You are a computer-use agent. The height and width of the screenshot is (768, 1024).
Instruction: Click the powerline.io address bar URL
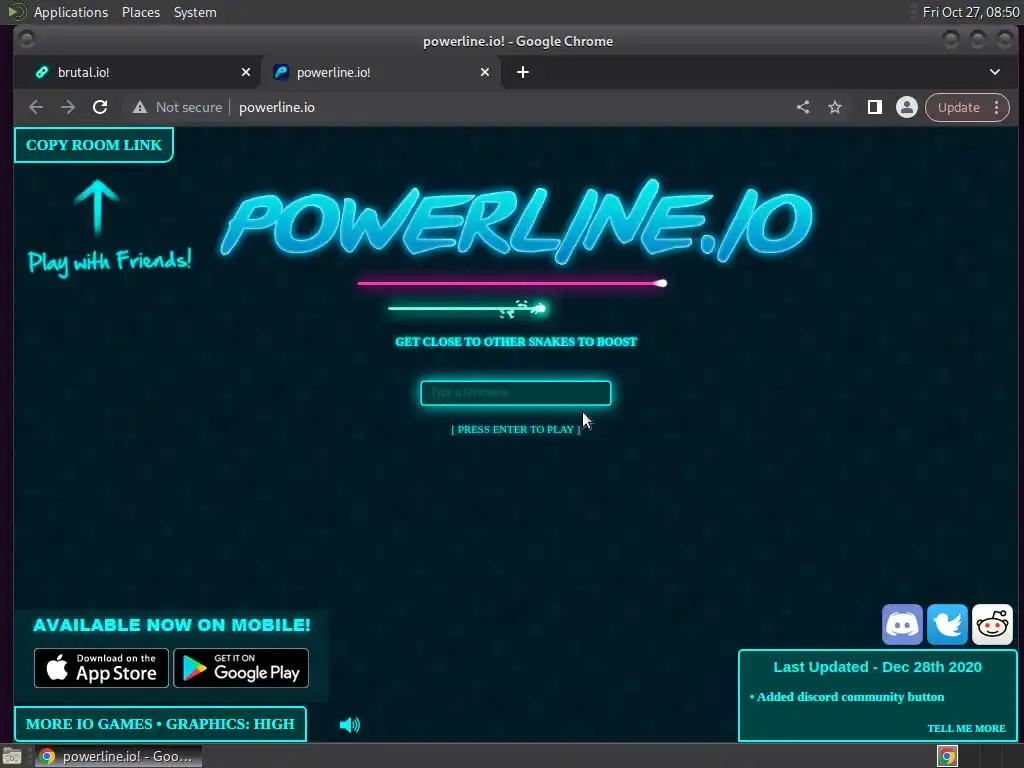[277, 107]
